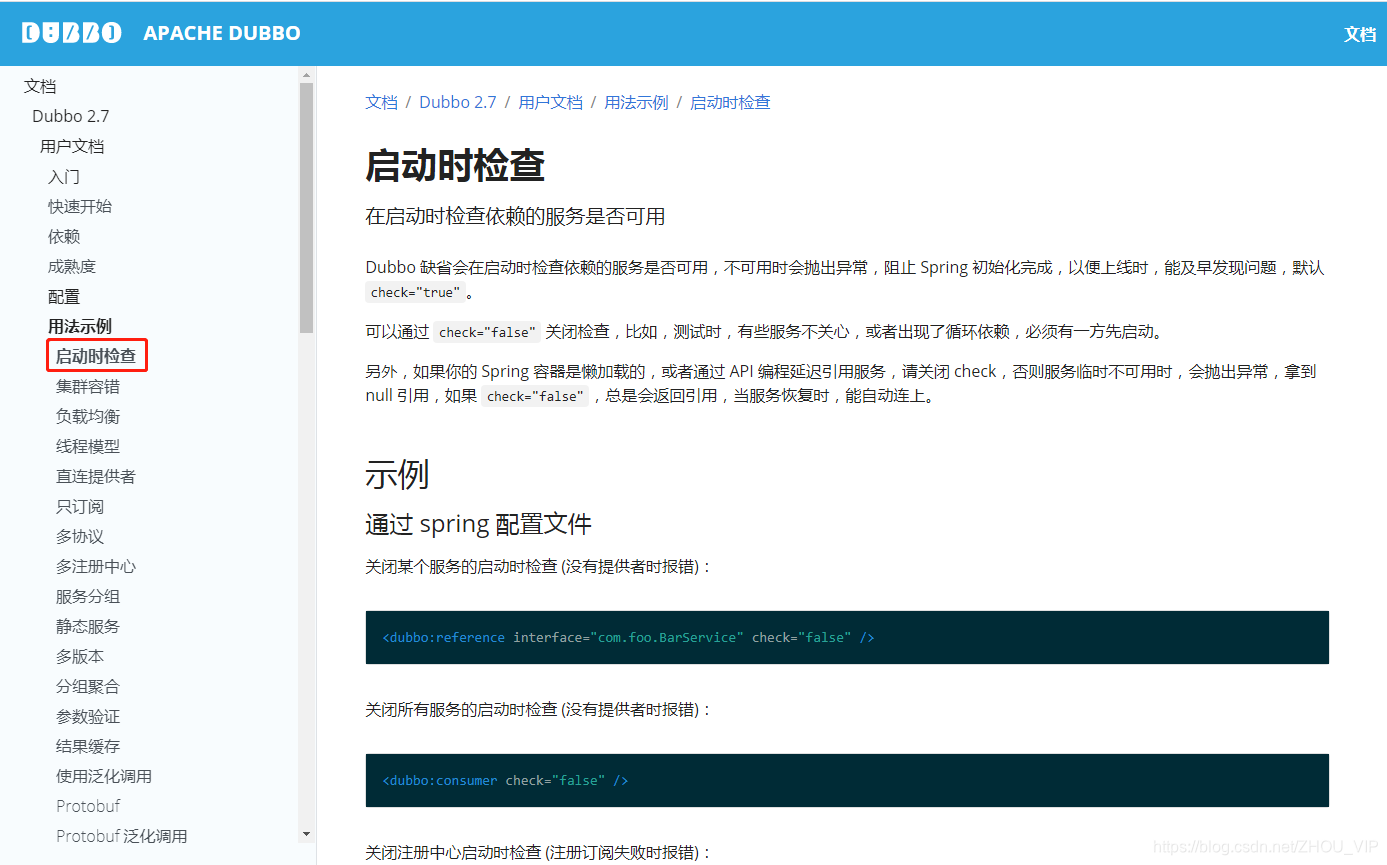1387x865 pixels.
Task: Open 成熟度 sidebar entry
Action: click(72, 266)
